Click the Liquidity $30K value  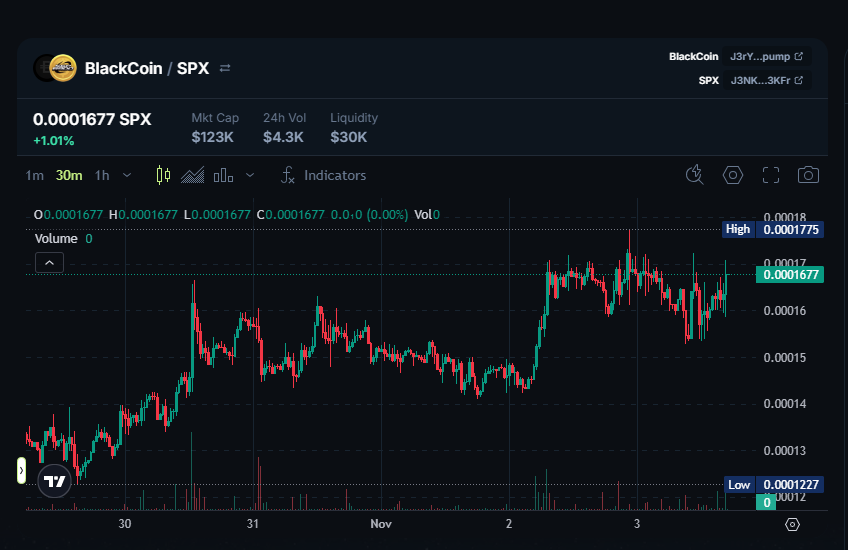349,137
